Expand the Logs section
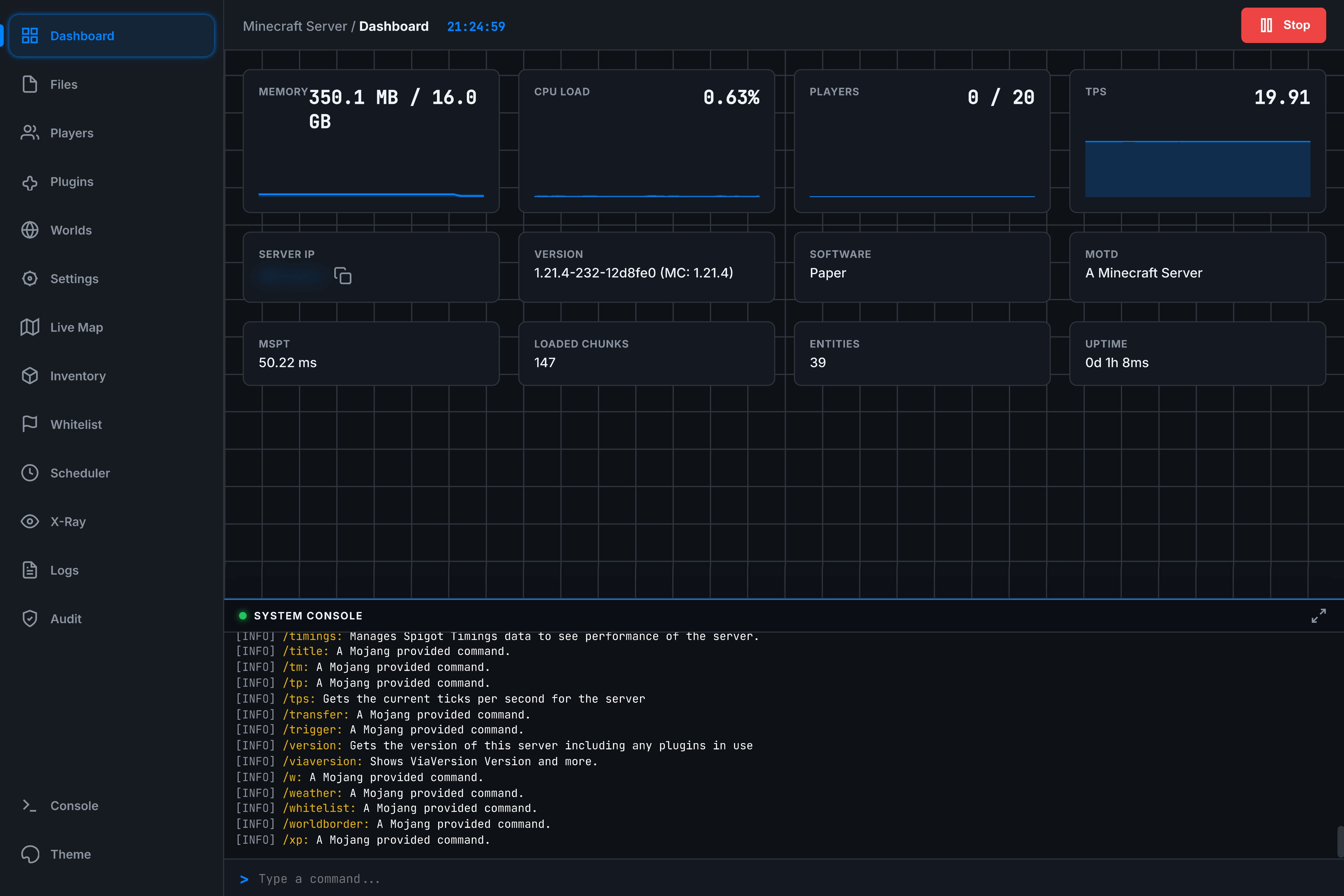Image resolution: width=1344 pixels, height=896 pixels. tap(63, 570)
